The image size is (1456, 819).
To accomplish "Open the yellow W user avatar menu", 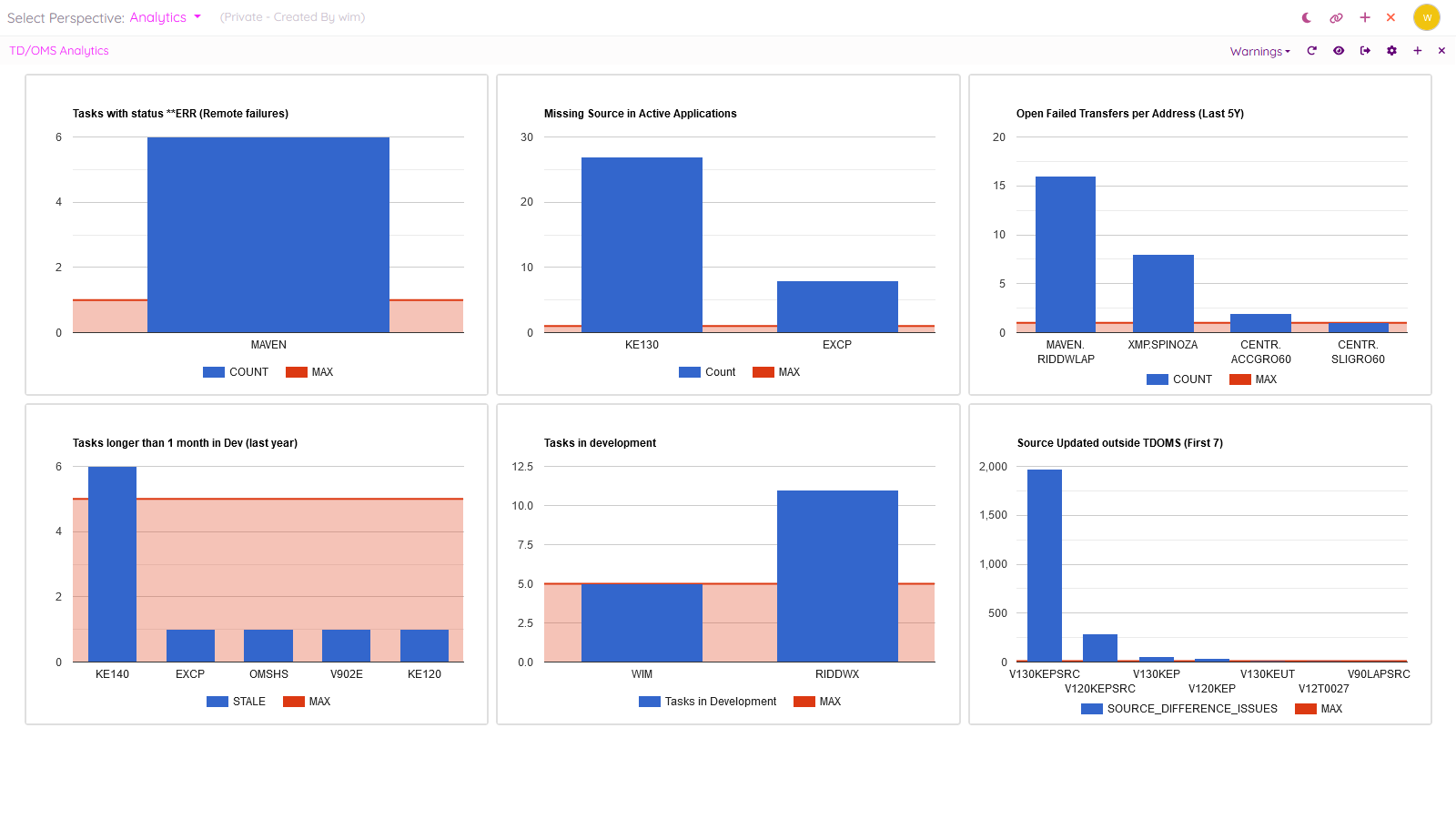I will tap(1427, 17).
